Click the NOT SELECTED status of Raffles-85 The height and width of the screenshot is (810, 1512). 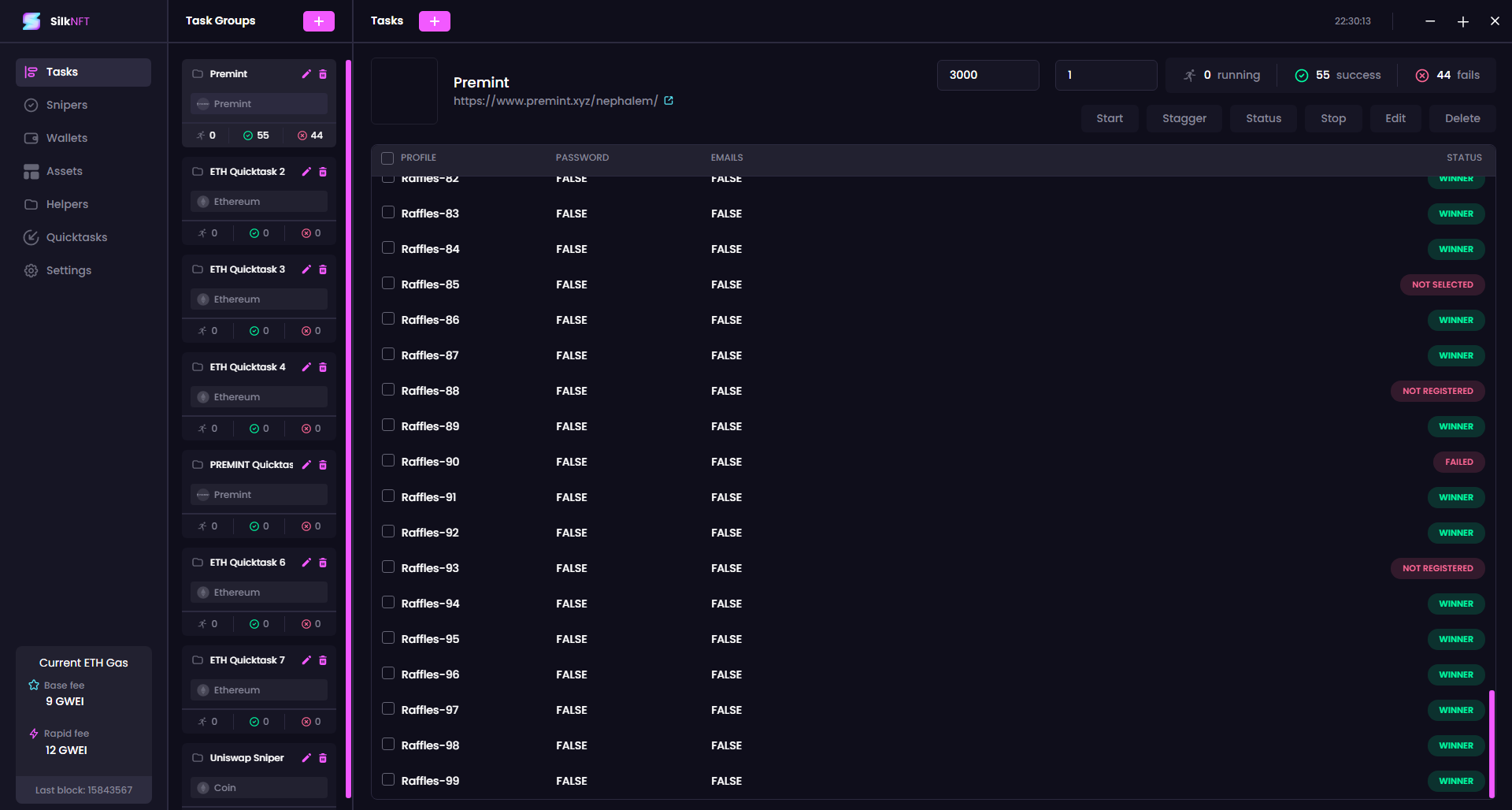tap(1442, 284)
